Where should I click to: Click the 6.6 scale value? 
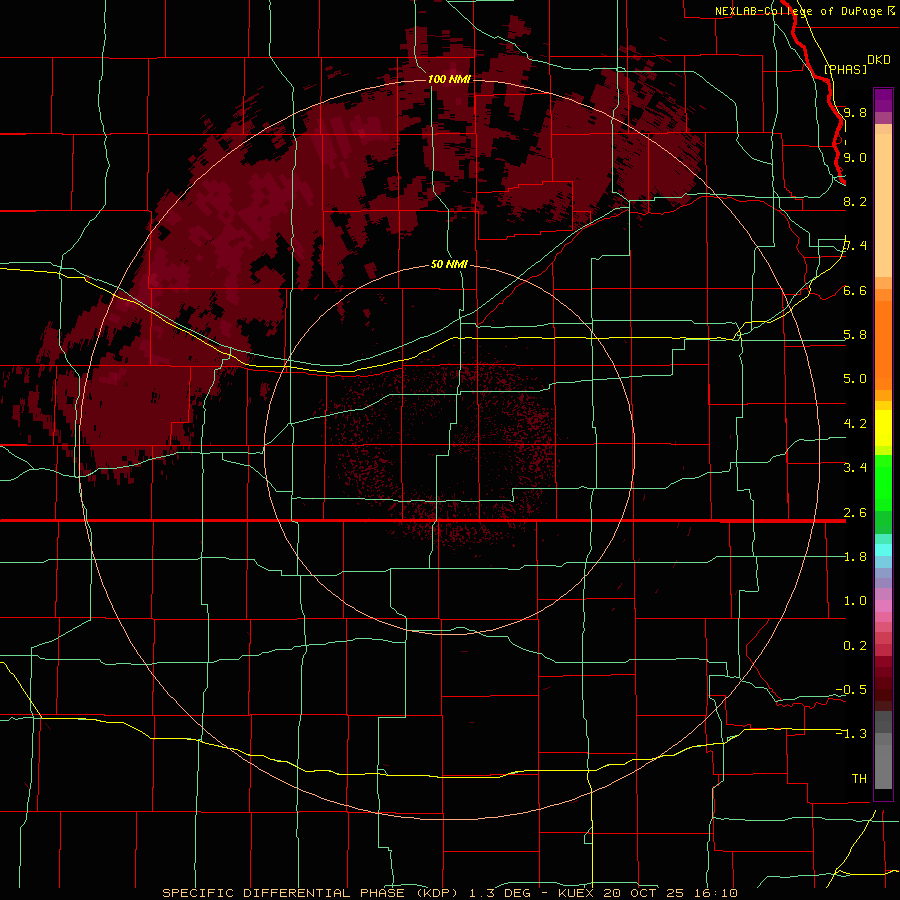[x=855, y=290]
